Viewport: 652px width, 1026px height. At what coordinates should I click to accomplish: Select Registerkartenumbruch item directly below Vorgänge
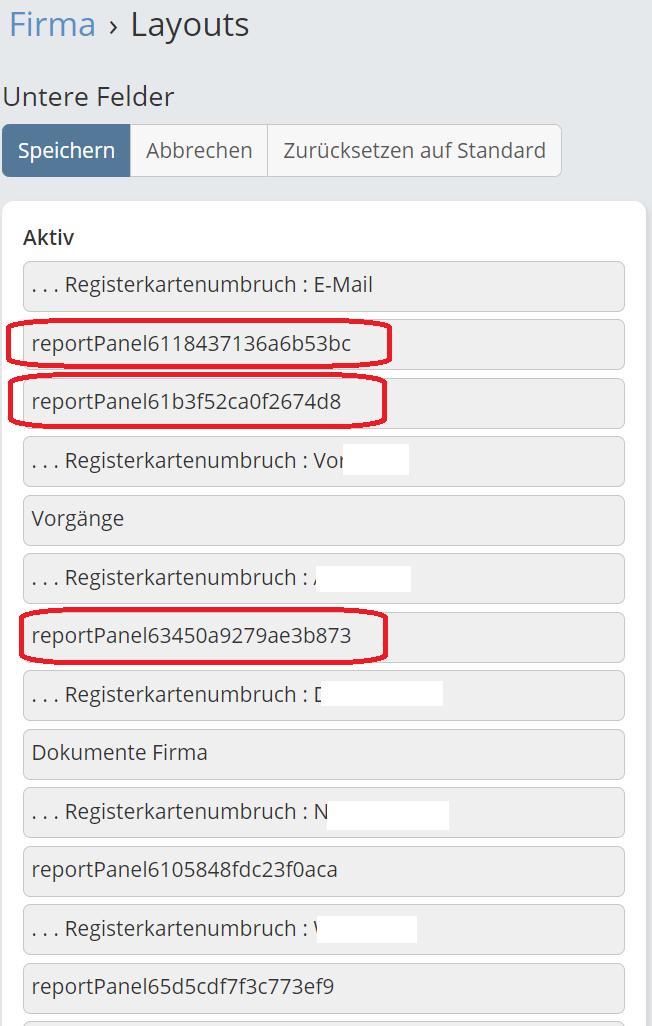[323, 579]
